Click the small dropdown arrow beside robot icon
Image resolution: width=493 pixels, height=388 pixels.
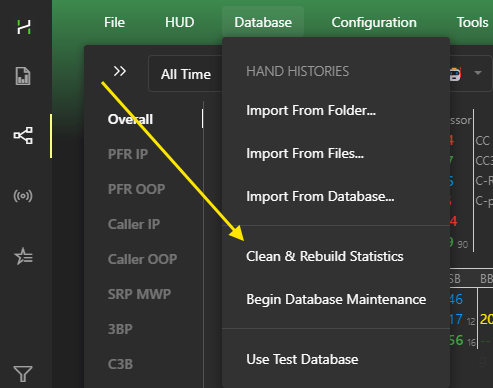click(x=478, y=73)
